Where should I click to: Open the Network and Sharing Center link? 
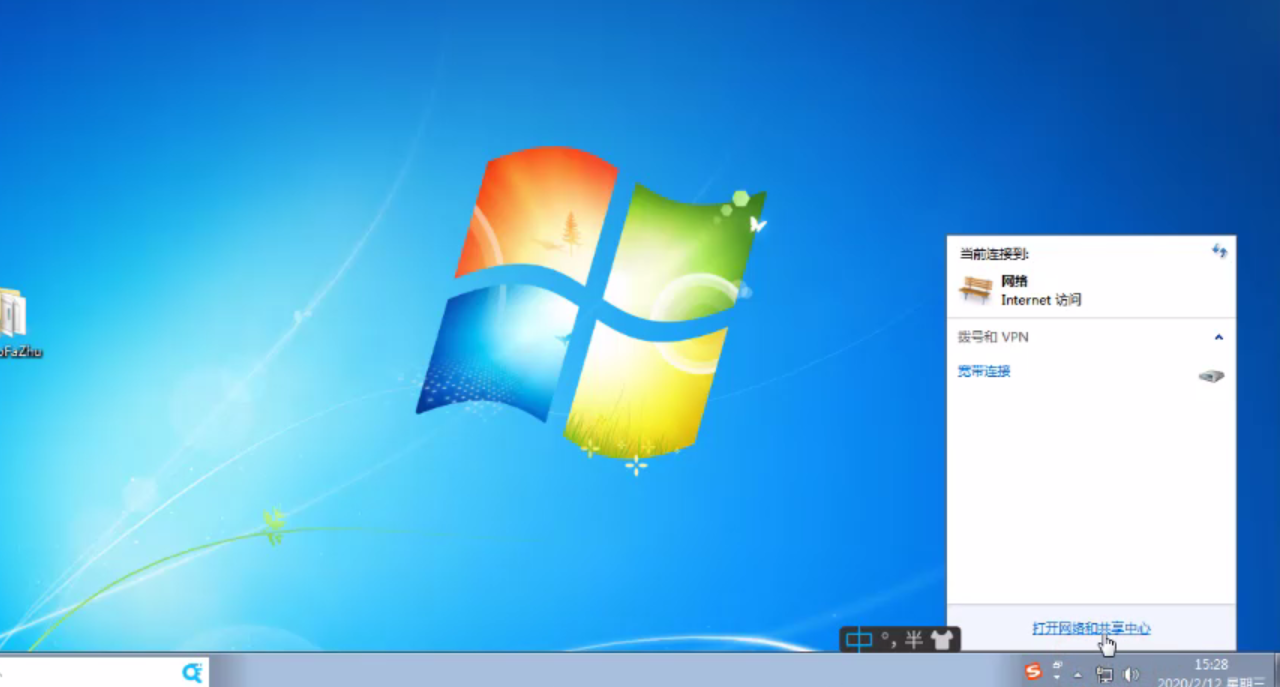tap(1091, 629)
